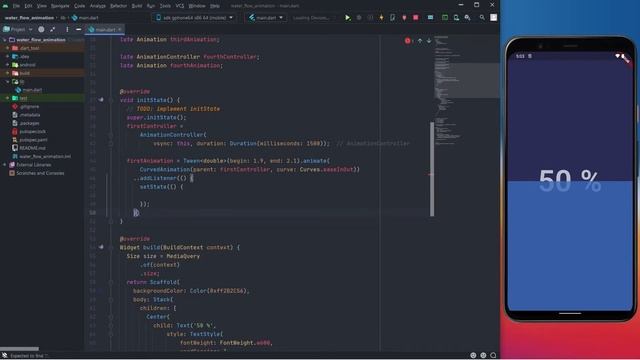Select main.dart file in project tree

tap(32, 90)
